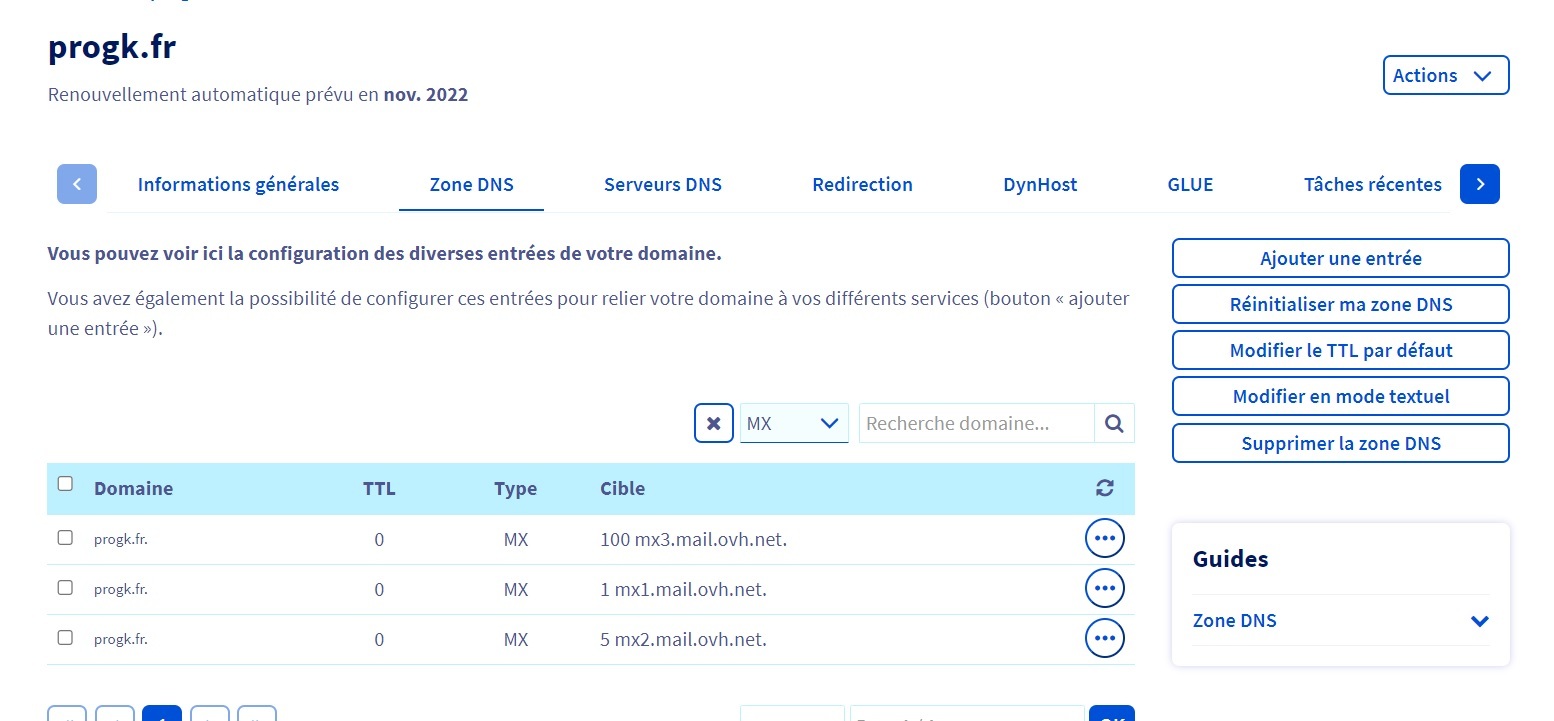This screenshot has width=1554, height=721.
Task: Focus the Recherche domaine search field
Action: 976,423
